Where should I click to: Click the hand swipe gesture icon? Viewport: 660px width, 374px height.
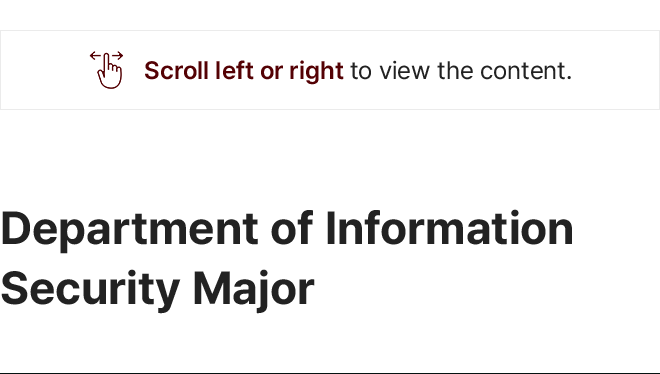[x=106, y=70]
